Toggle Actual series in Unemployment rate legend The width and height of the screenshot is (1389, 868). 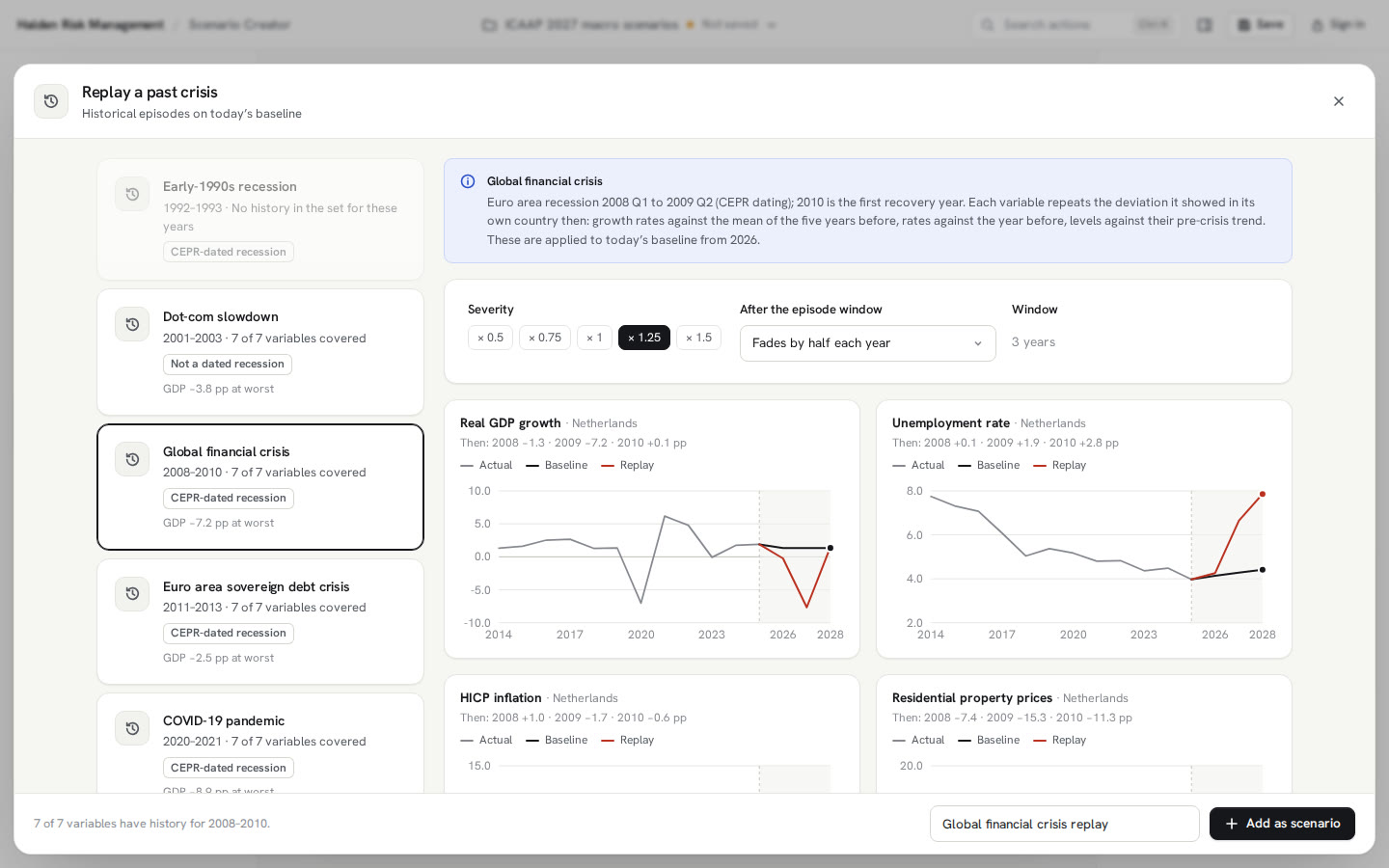(918, 465)
